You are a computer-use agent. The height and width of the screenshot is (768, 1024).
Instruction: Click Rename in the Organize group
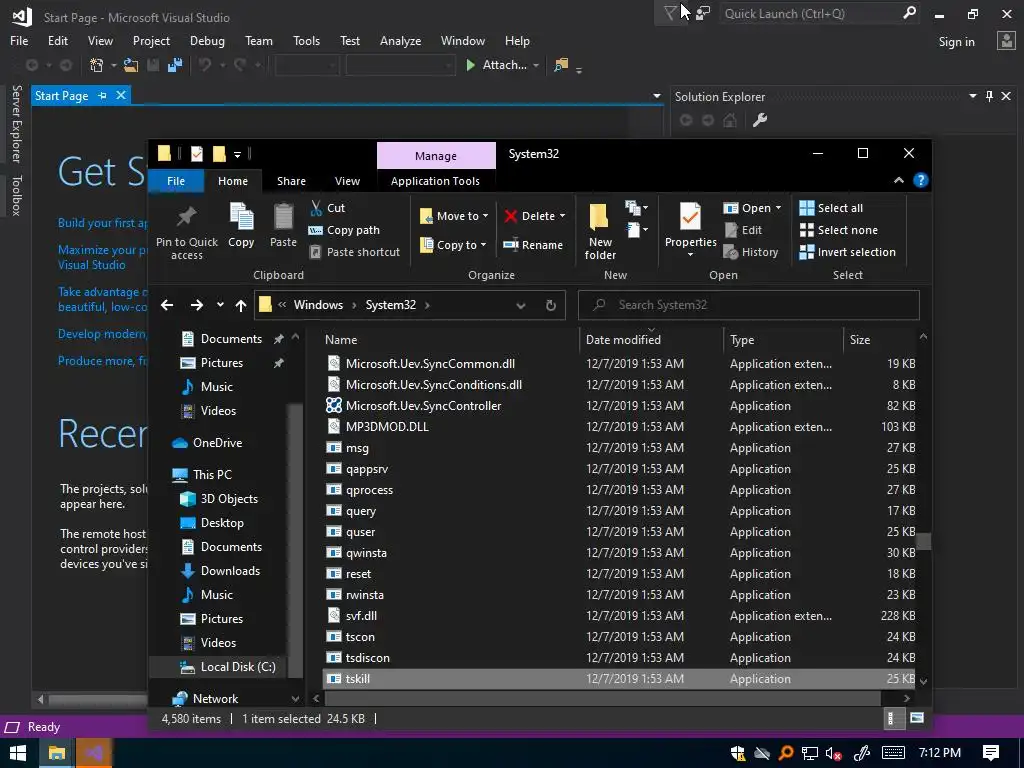(532, 245)
